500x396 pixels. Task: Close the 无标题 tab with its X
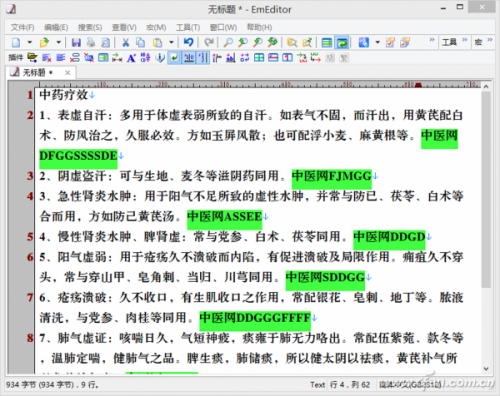click(68, 73)
